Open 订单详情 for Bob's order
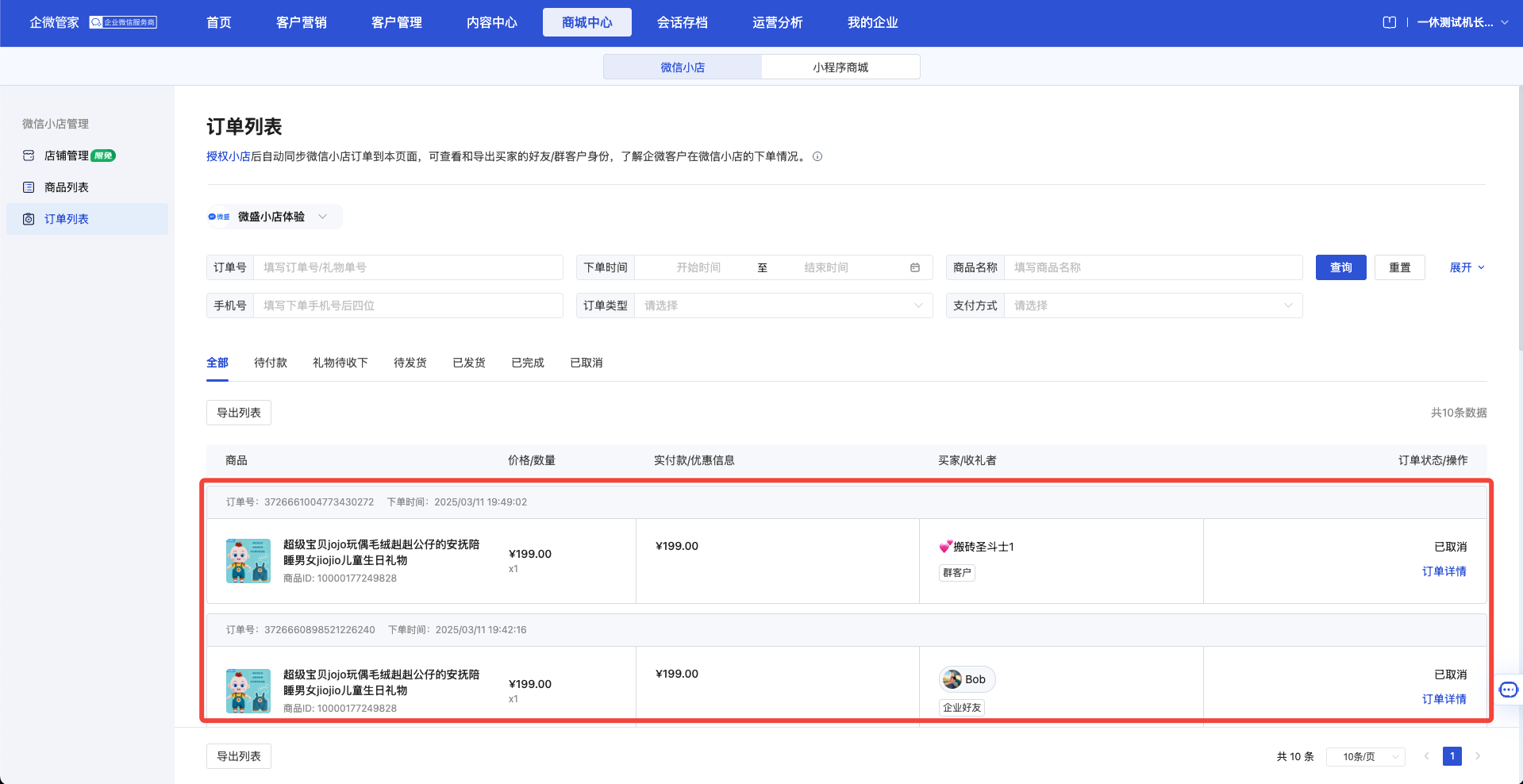1523x784 pixels. [x=1444, y=699]
